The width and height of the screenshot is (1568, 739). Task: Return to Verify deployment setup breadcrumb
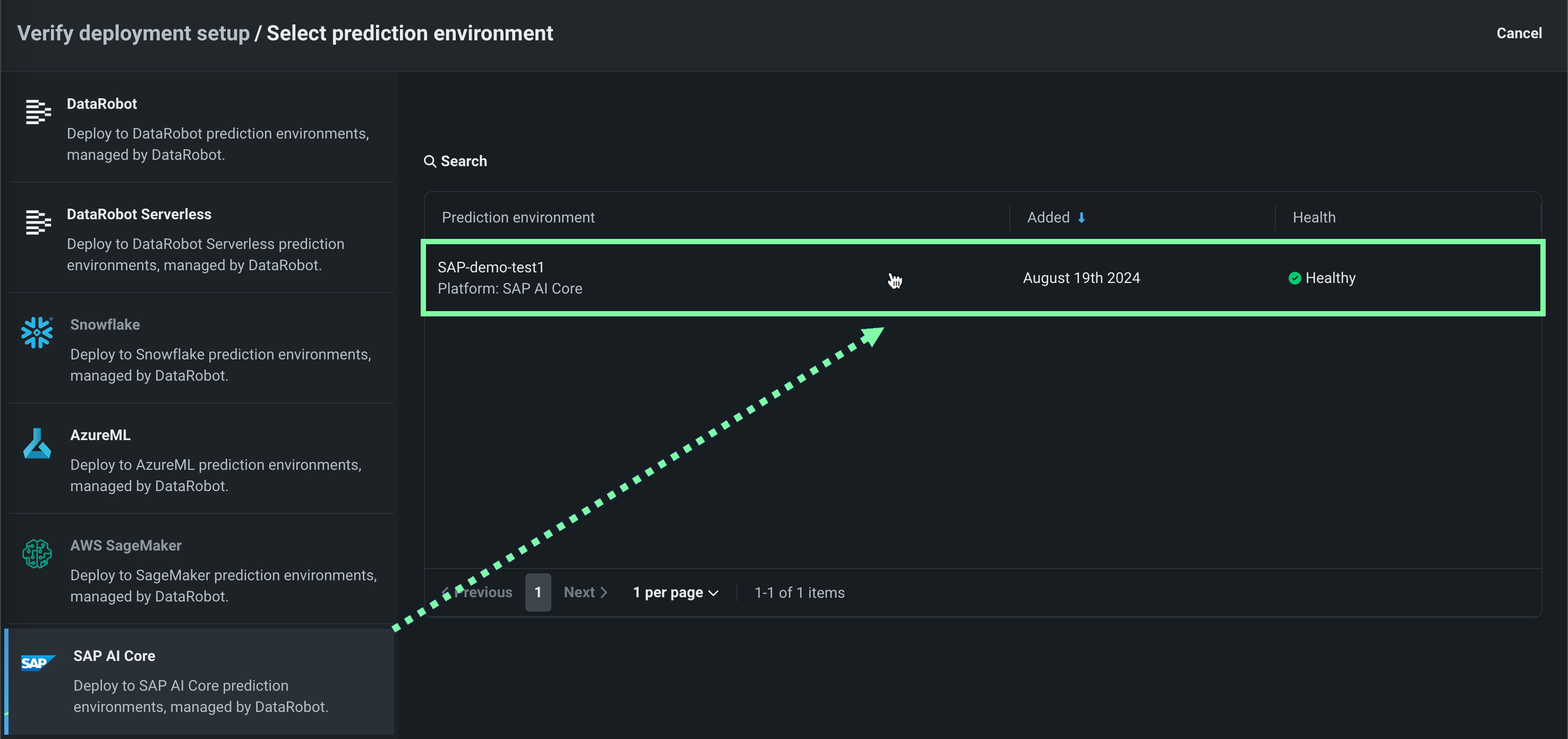[133, 33]
